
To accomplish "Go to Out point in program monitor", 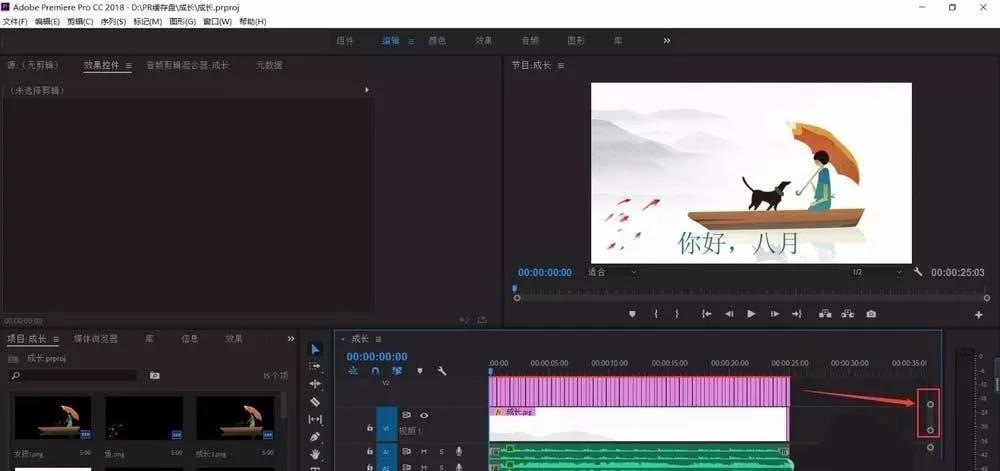I will [x=797, y=314].
